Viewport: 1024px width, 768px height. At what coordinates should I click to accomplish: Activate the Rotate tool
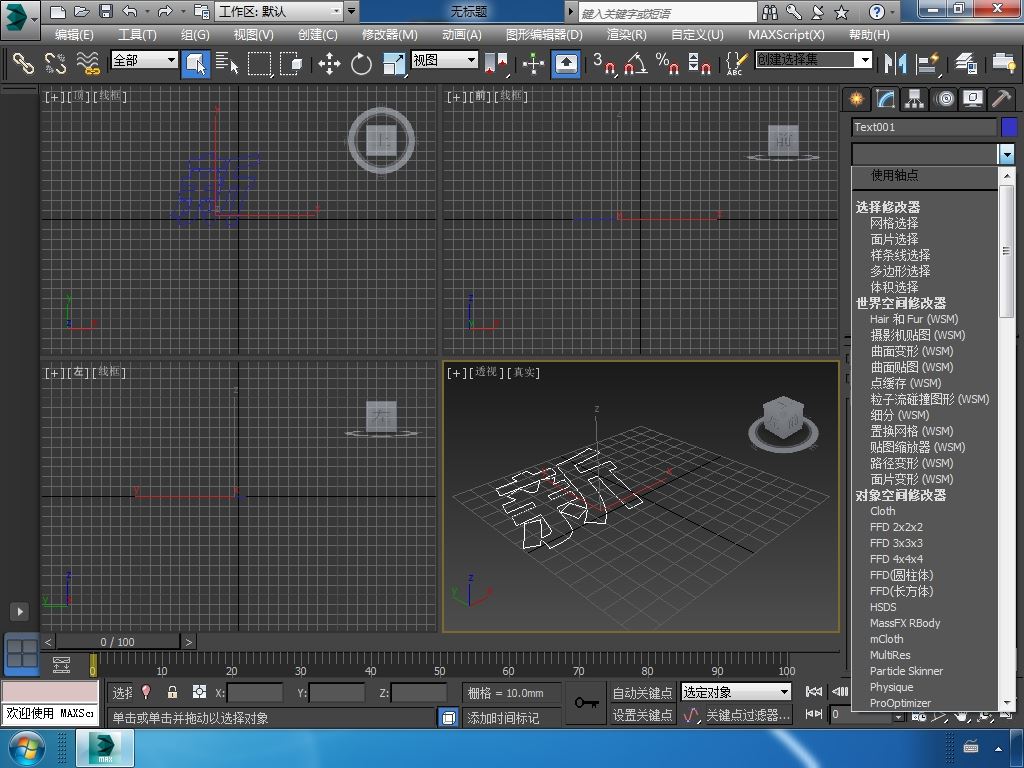[x=361, y=64]
